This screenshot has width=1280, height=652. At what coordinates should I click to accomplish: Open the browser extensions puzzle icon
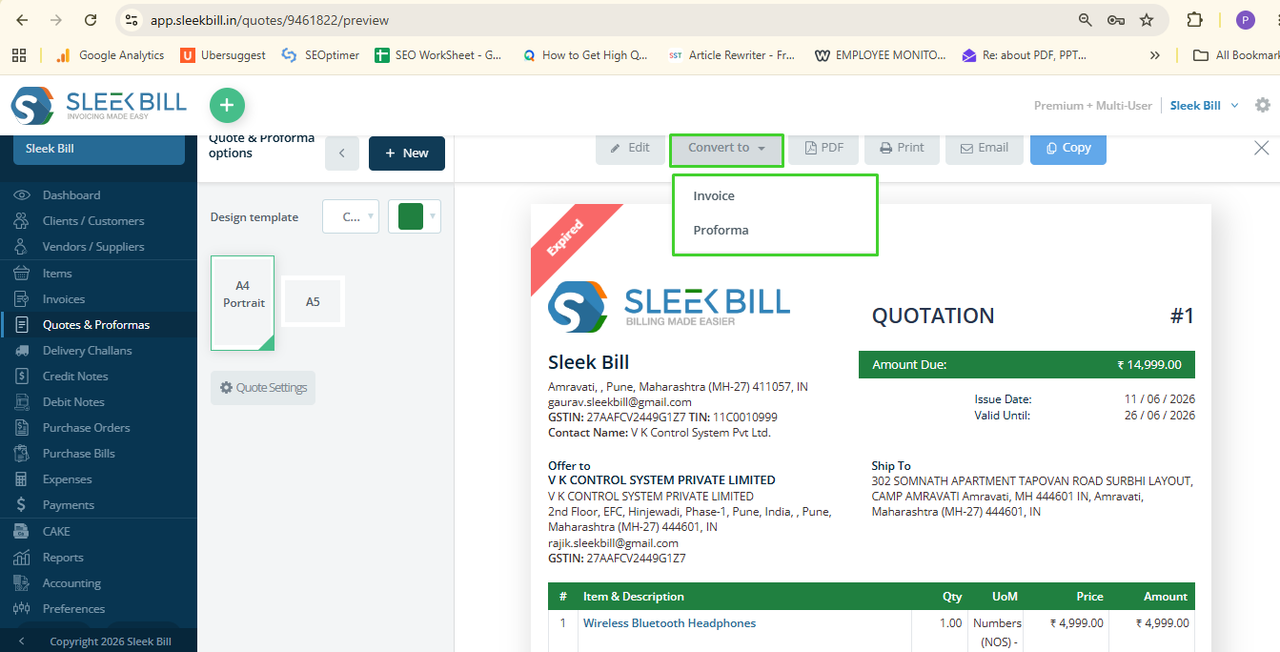(x=1194, y=20)
